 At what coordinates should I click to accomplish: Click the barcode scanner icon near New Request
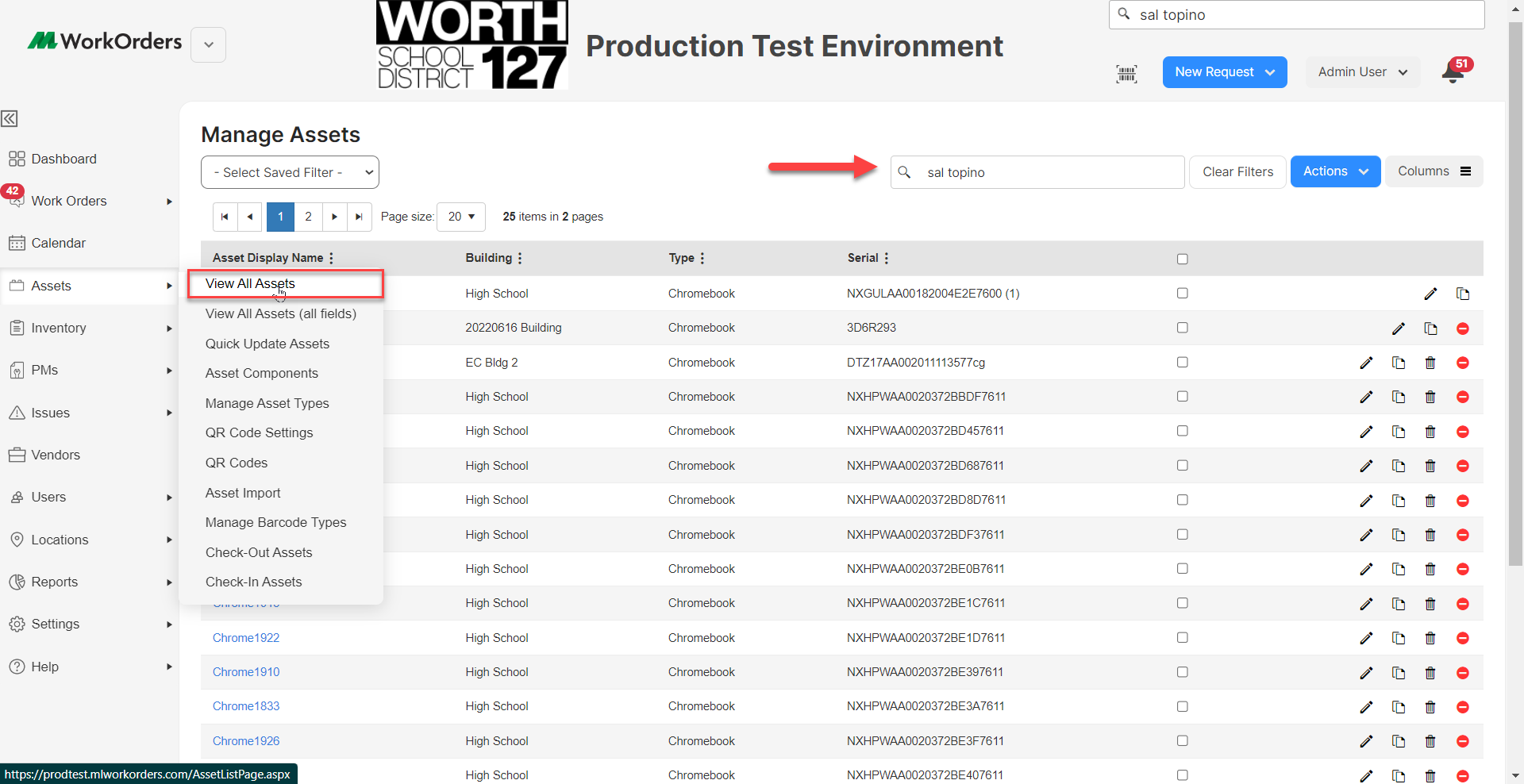click(1126, 72)
